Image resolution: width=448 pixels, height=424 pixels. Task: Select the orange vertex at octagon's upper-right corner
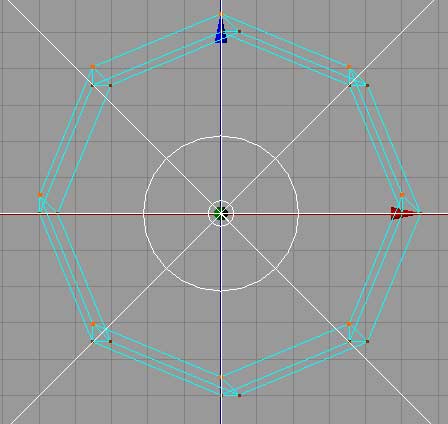[x=349, y=67]
